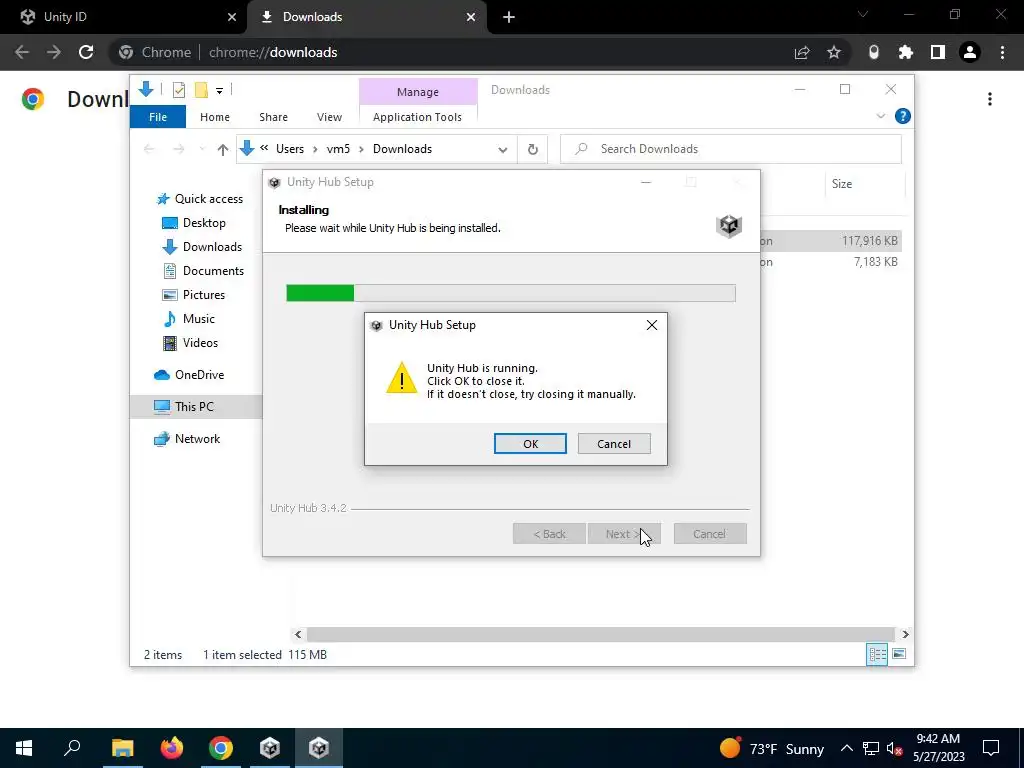Click the Explorer help question mark icon
The width and height of the screenshot is (1024, 768).
903,116
